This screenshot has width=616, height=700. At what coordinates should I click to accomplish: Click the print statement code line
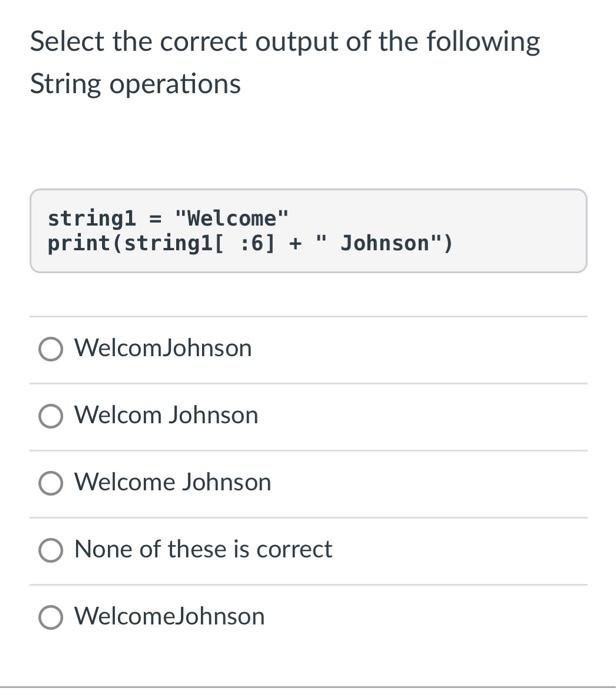[250, 244]
